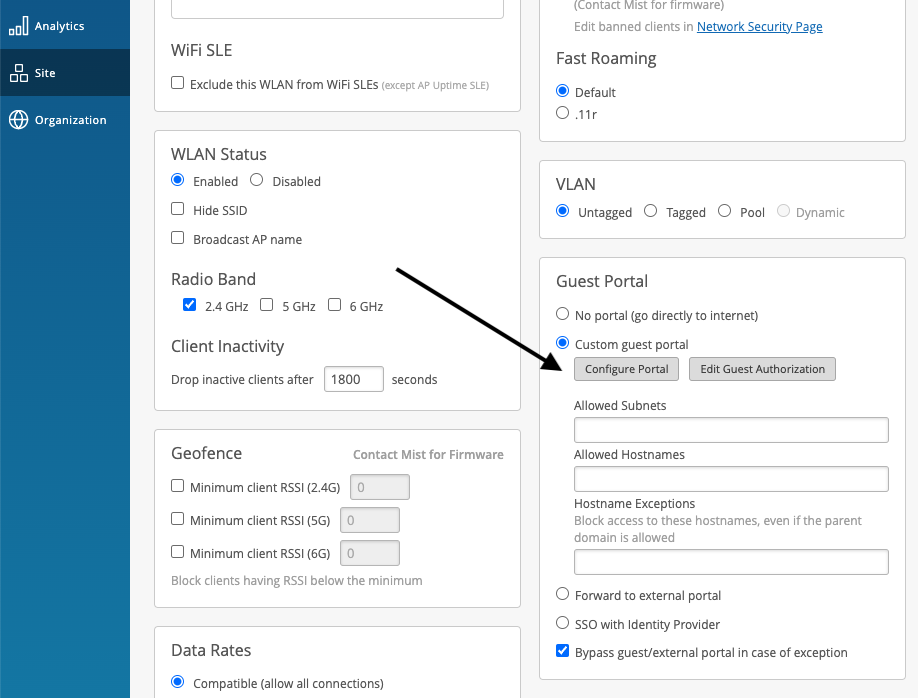Select No portal go directly to internet
This screenshot has width=918, height=698.
click(x=562, y=315)
